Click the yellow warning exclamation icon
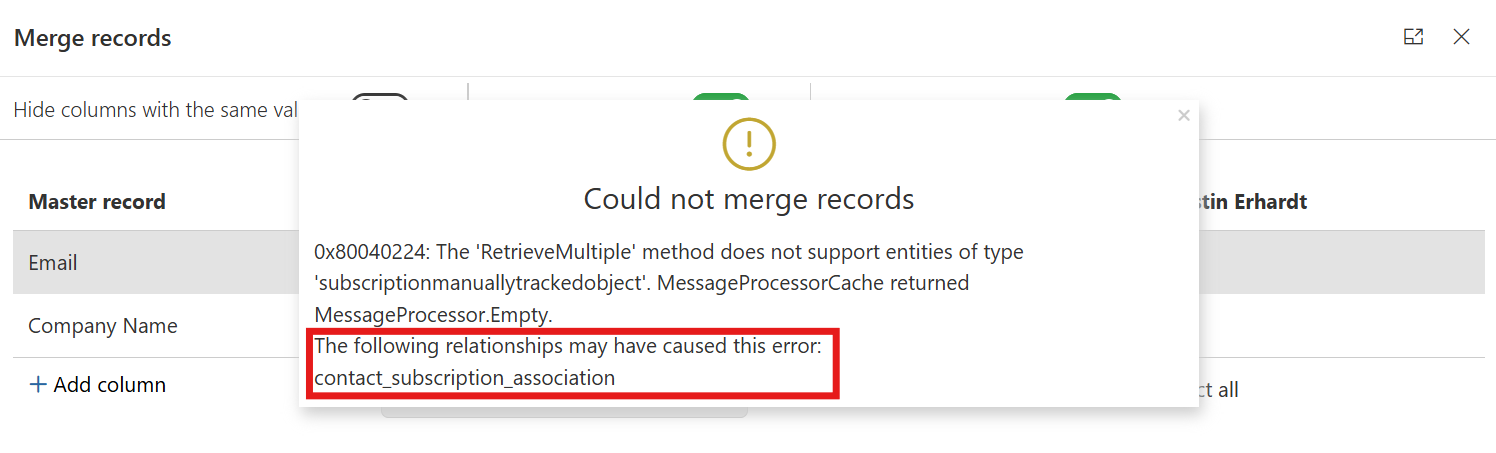This screenshot has width=1496, height=453. tap(749, 144)
